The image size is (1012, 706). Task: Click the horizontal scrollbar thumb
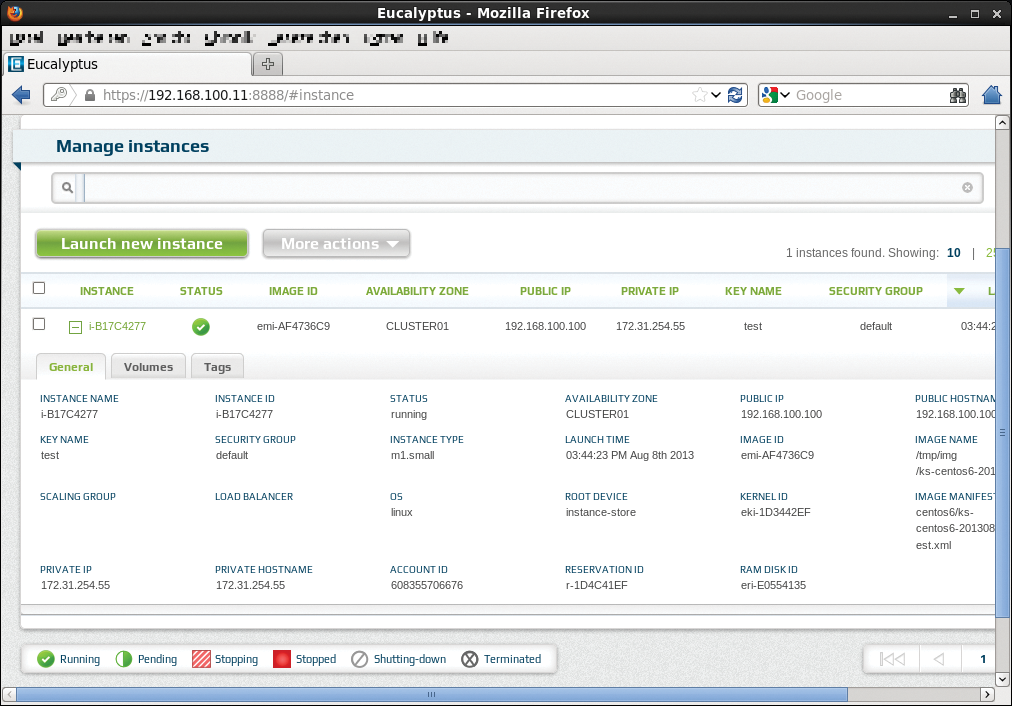point(431,694)
